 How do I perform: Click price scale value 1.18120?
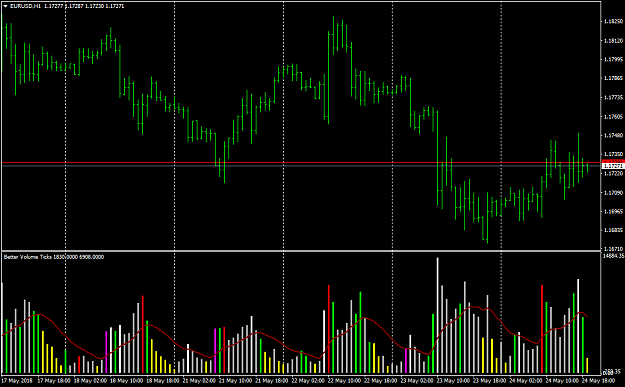(x=613, y=41)
